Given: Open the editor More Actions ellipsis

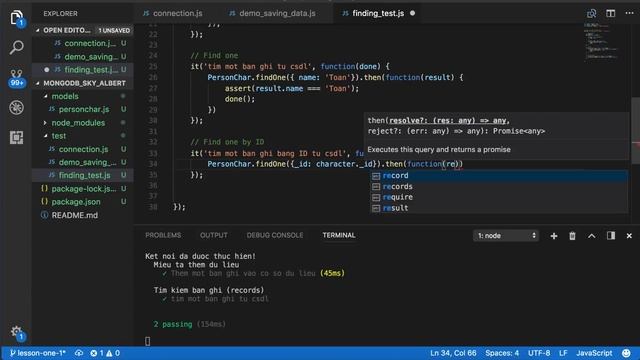Looking at the screenshot, I should tap(629, 13).
